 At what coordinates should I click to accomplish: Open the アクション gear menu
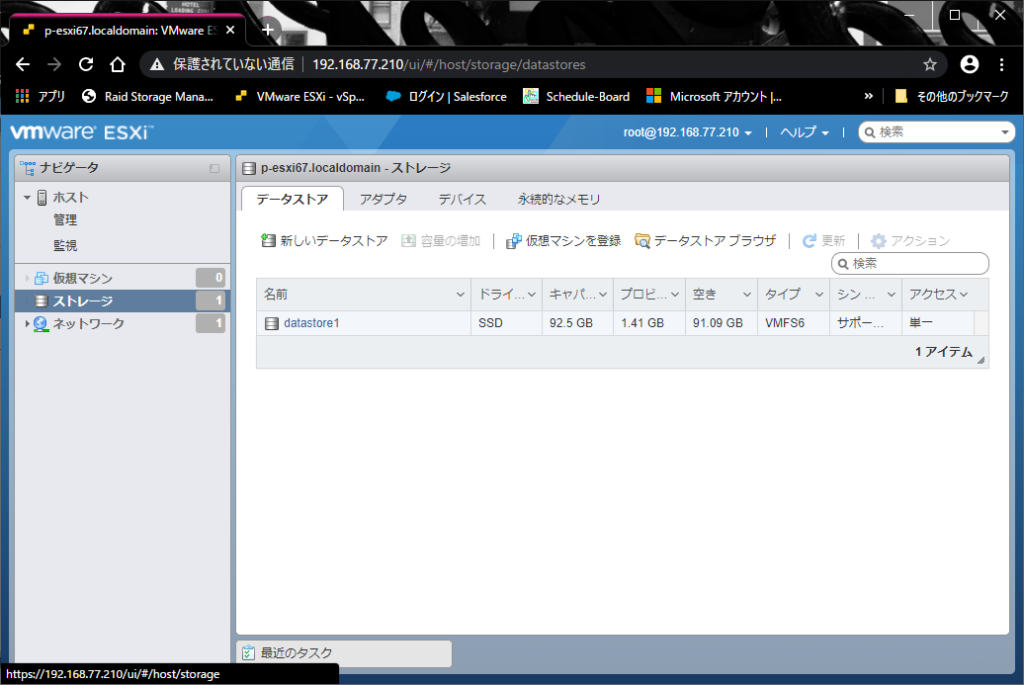pyautogui.click(x=910, y=241)
